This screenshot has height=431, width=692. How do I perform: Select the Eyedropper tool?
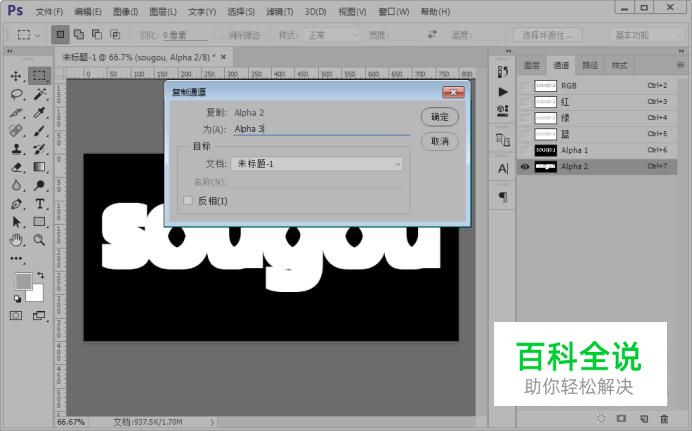pos(39,112)
